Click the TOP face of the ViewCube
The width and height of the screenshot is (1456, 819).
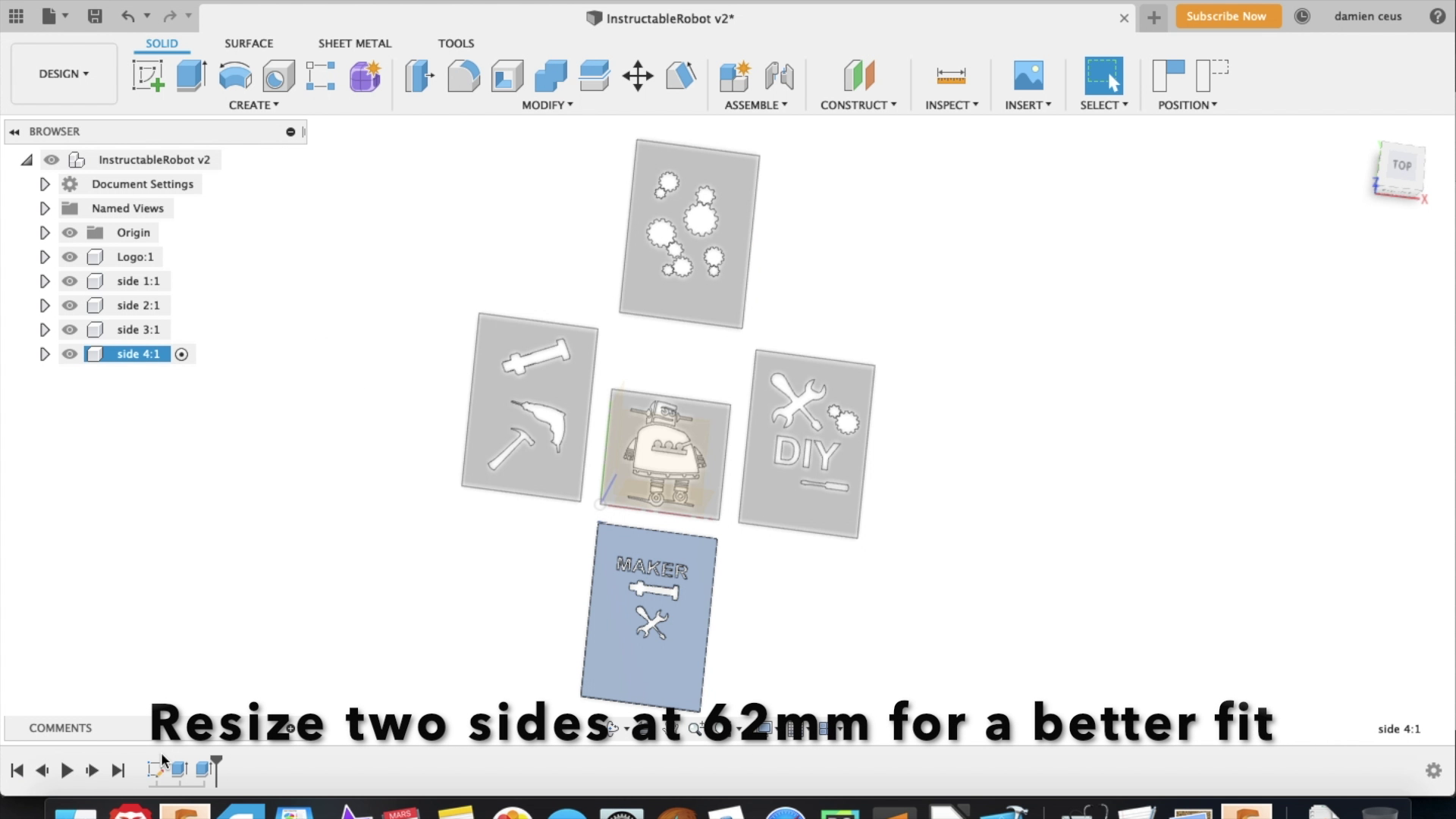point(1401,165)
